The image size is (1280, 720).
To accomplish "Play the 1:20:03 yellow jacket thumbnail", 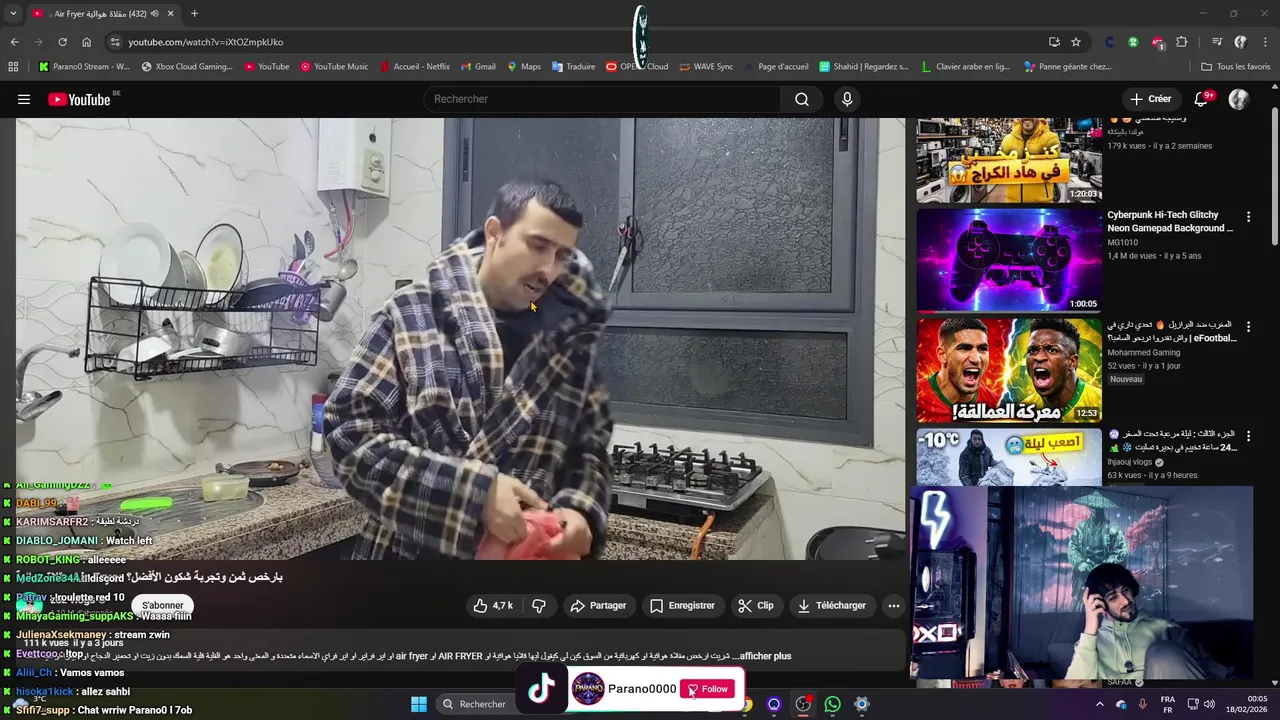I will (x=1009, y=160).
